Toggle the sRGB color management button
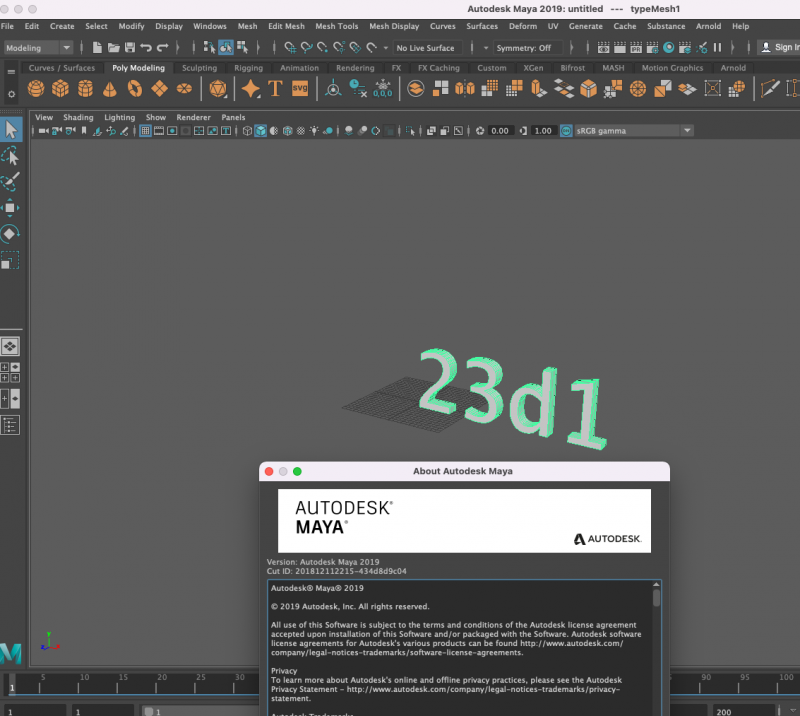Screen dimensions: 800x716 [x=567, y=131]
